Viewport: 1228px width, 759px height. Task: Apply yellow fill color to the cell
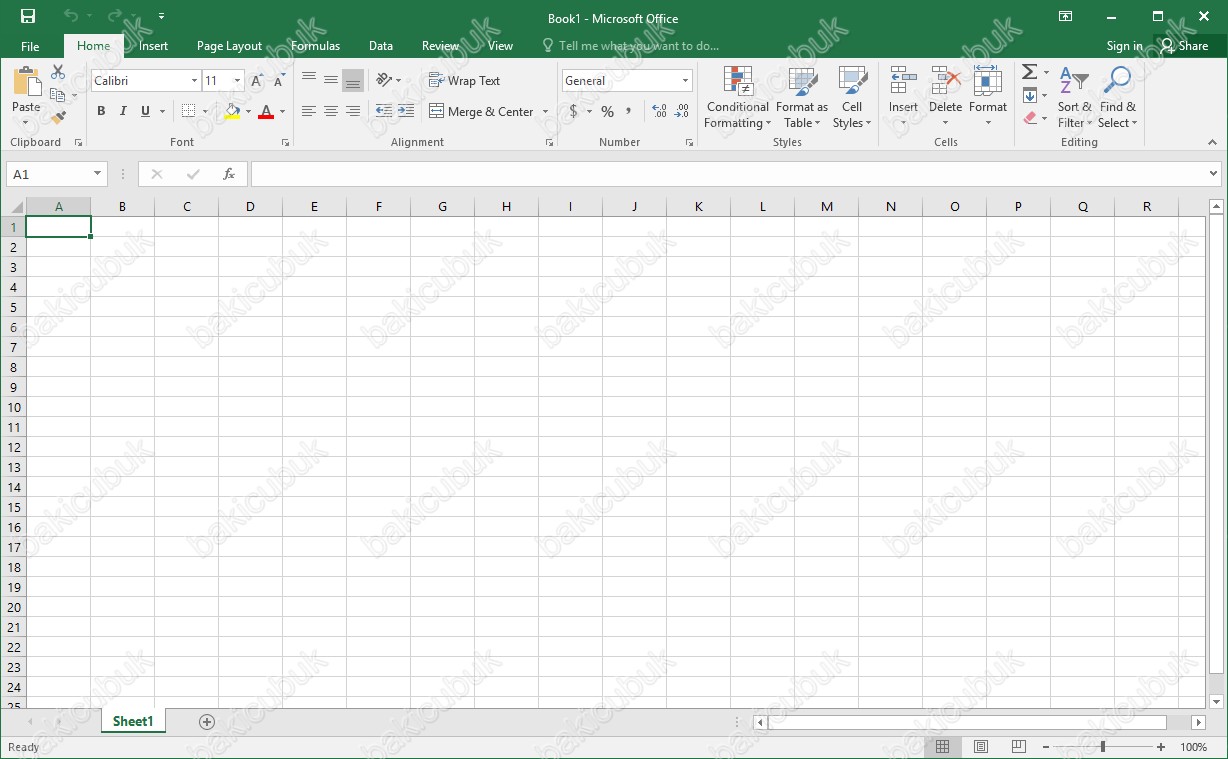[x=232, y=111]
